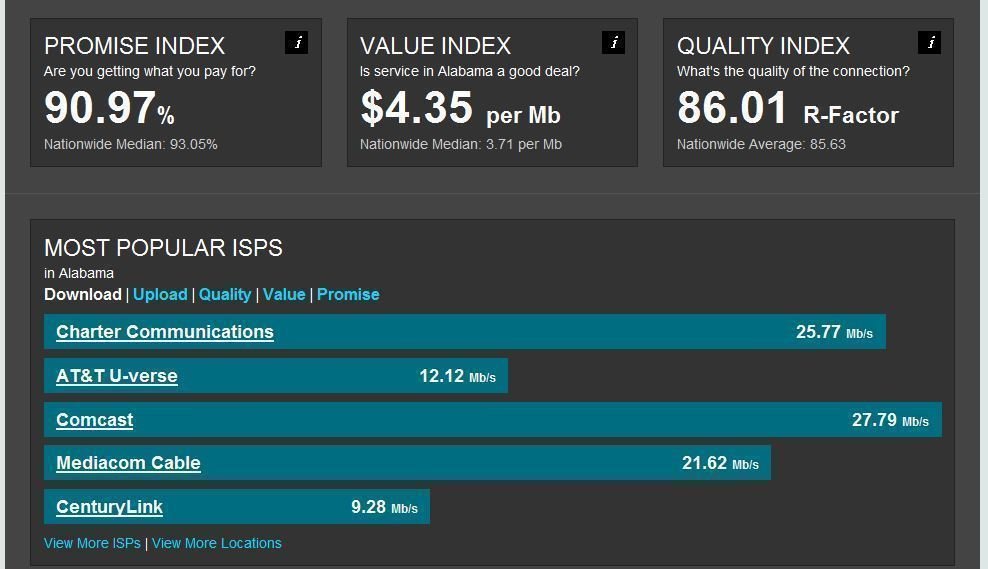988x569 pixels.
Task: Open the Charter Communications link
Action: tap(165, 332)
